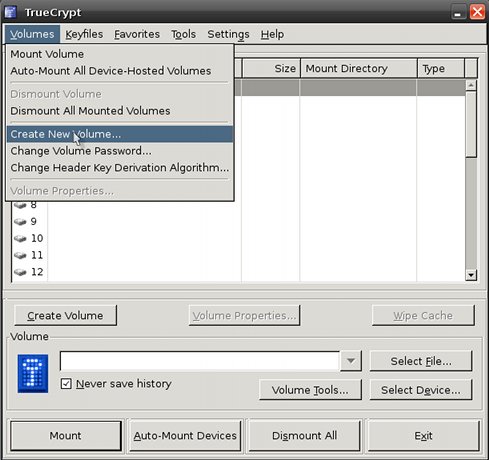This screenshot has height=460, width=489.
Task: Click the Select File... button
Action: pos(421,361)
